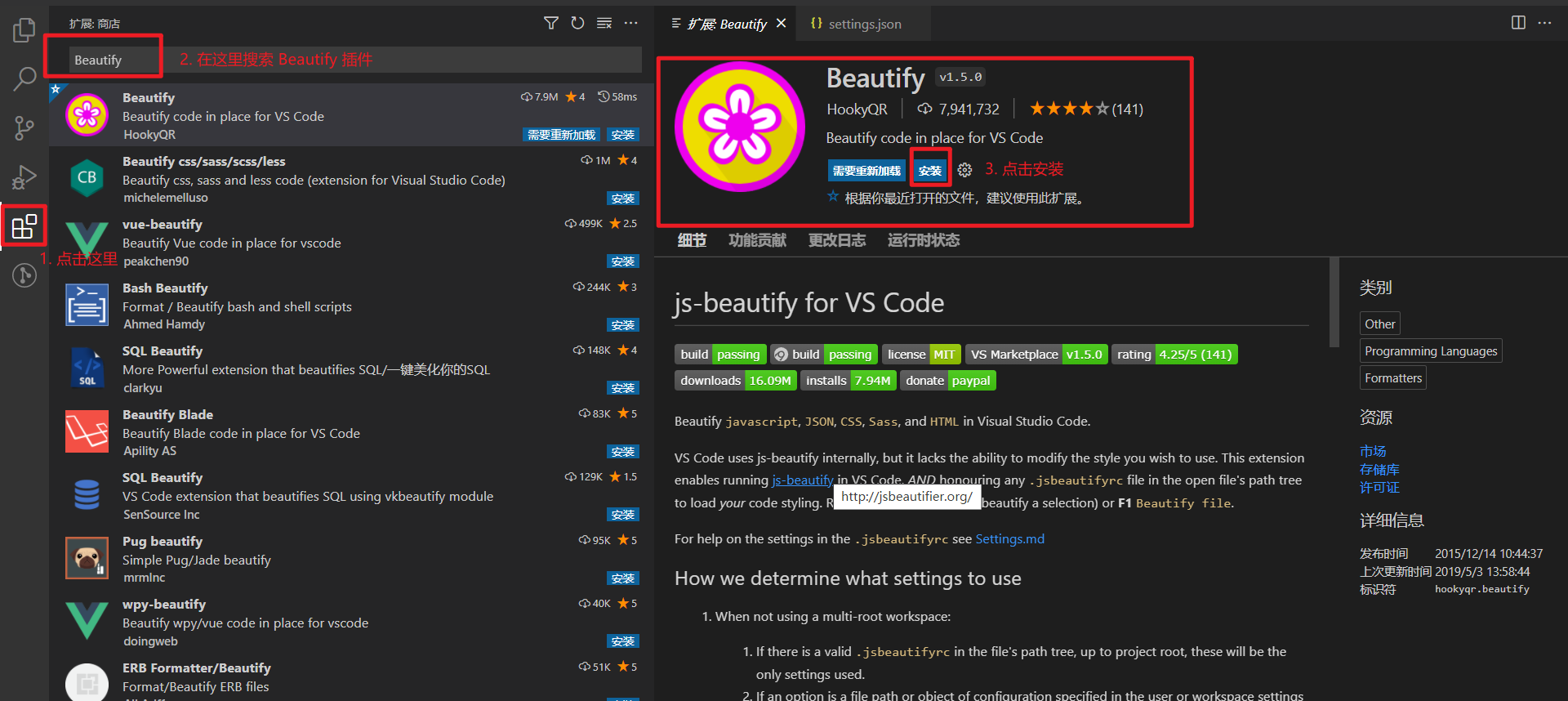Install vue-beautify from list
This screenshot has width=1568, height=701.
tap(622, 261)
